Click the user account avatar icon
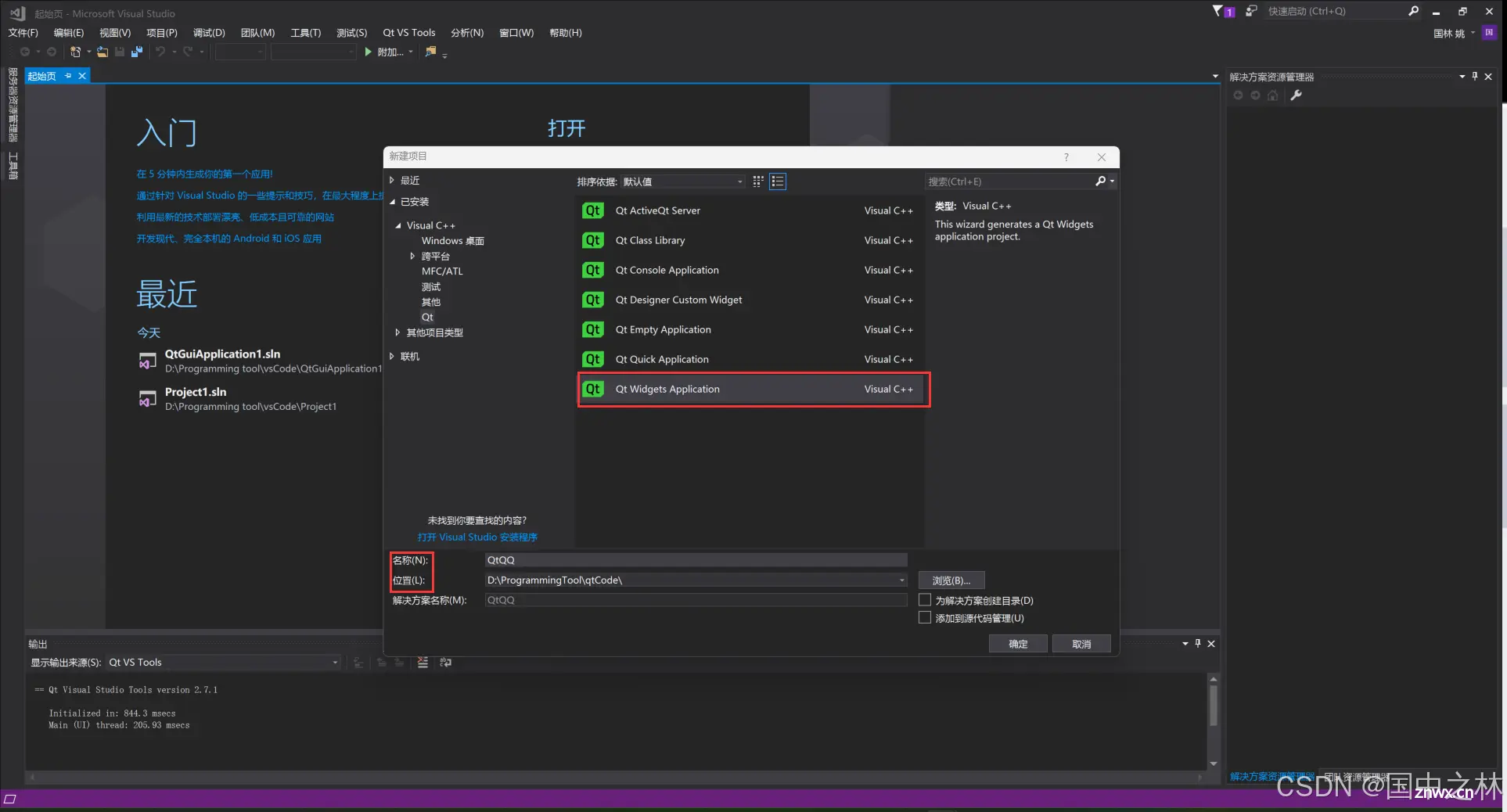The image size is (1507, 812). point(1489,33)
